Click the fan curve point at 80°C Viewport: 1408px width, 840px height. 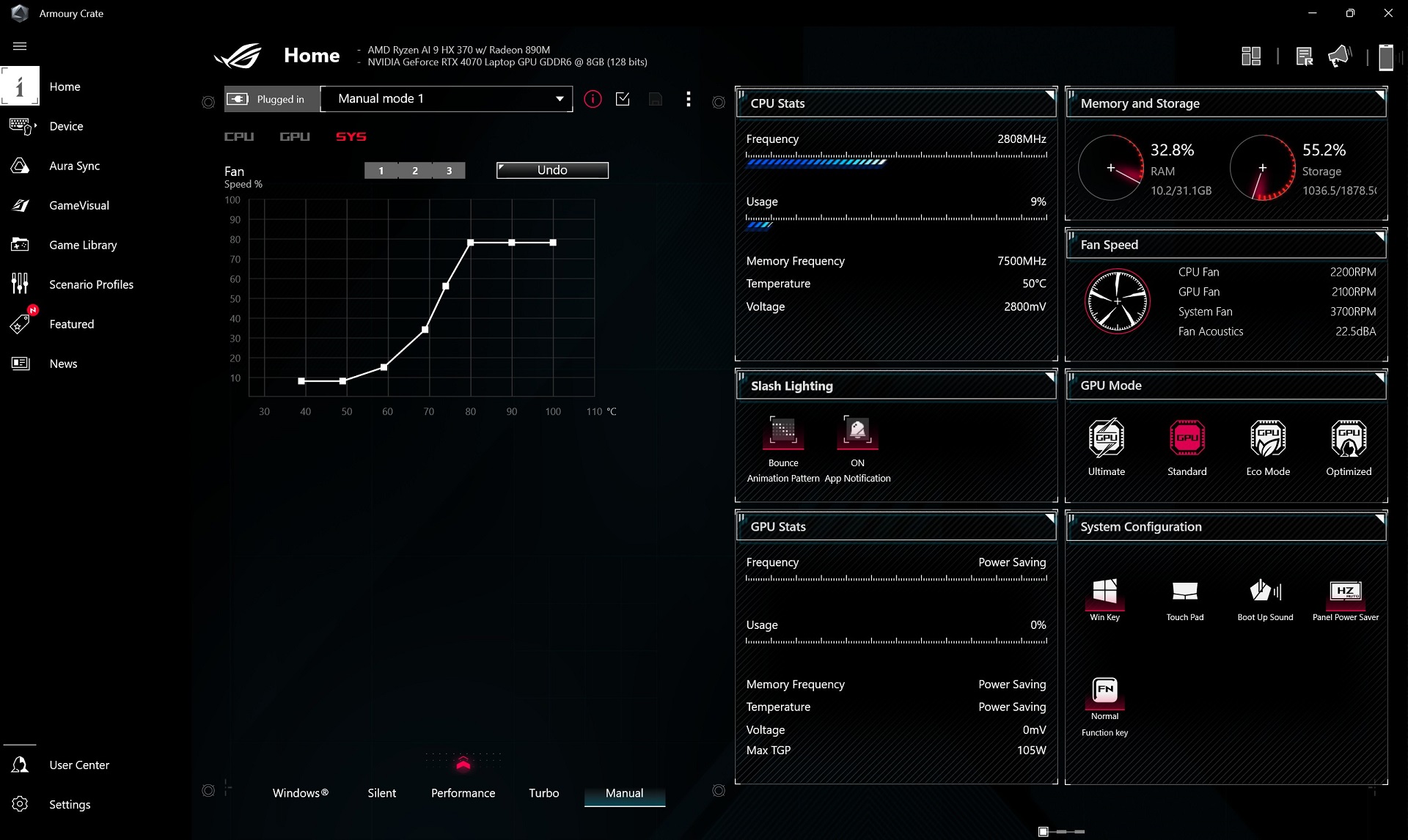(471, 243)
